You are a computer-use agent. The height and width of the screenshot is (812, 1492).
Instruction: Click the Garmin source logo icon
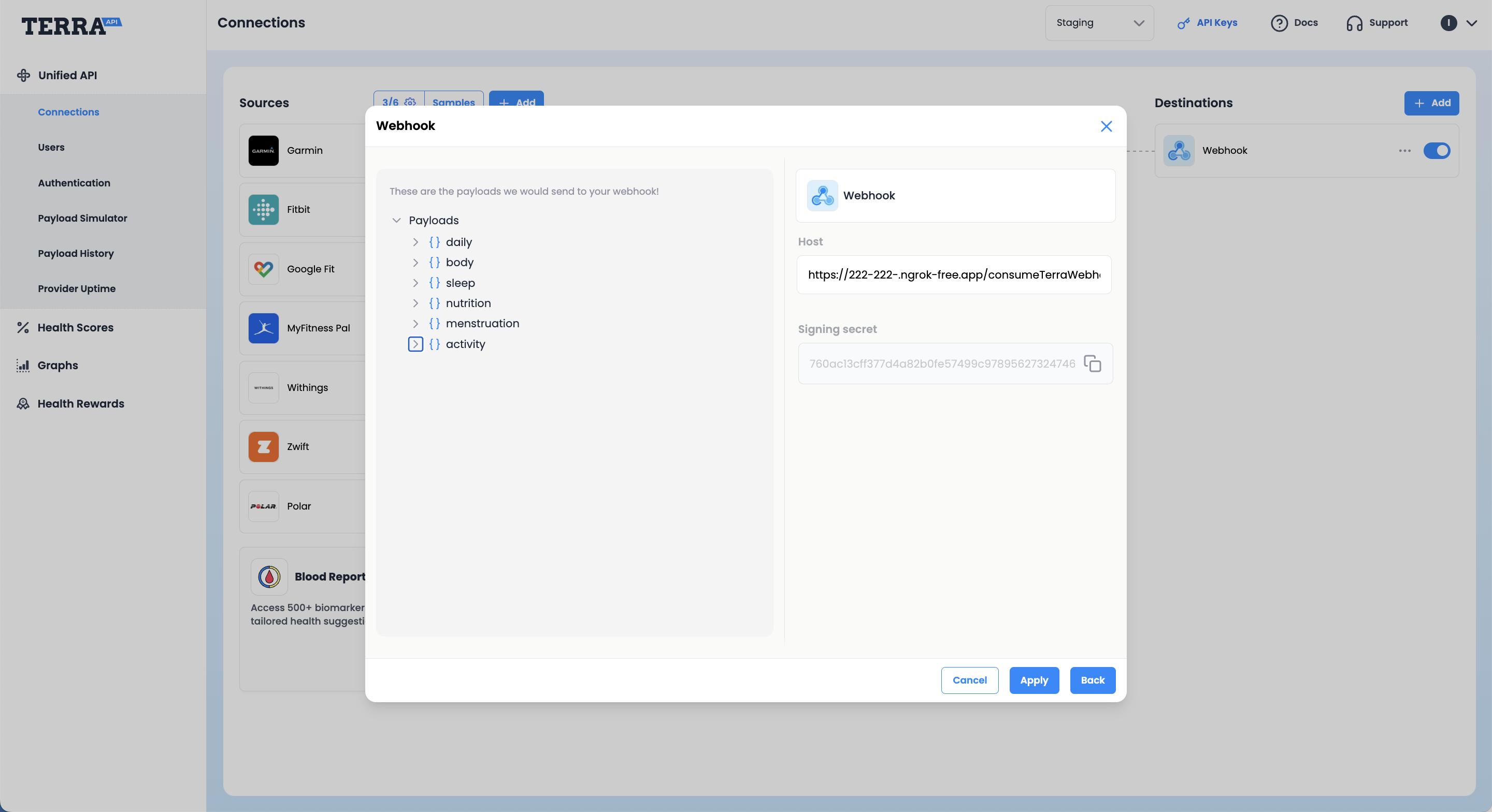coord(264,151)
